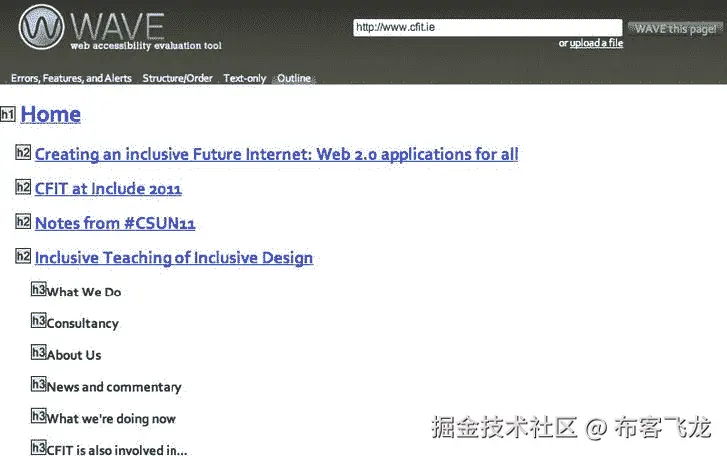Select the CFIT is also involved in text
Image resolution: width=727 pixels, height=456 pixels.
(117, 450)
